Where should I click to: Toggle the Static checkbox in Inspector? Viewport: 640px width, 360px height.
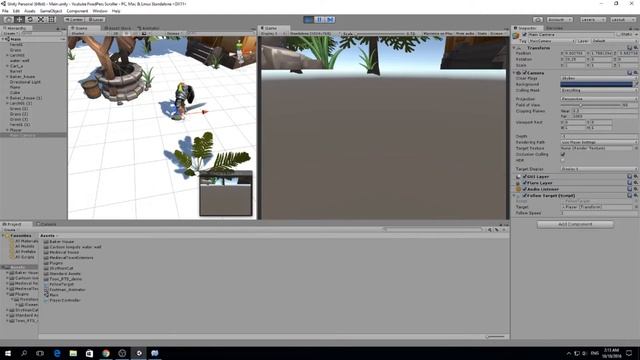(618, 35)
